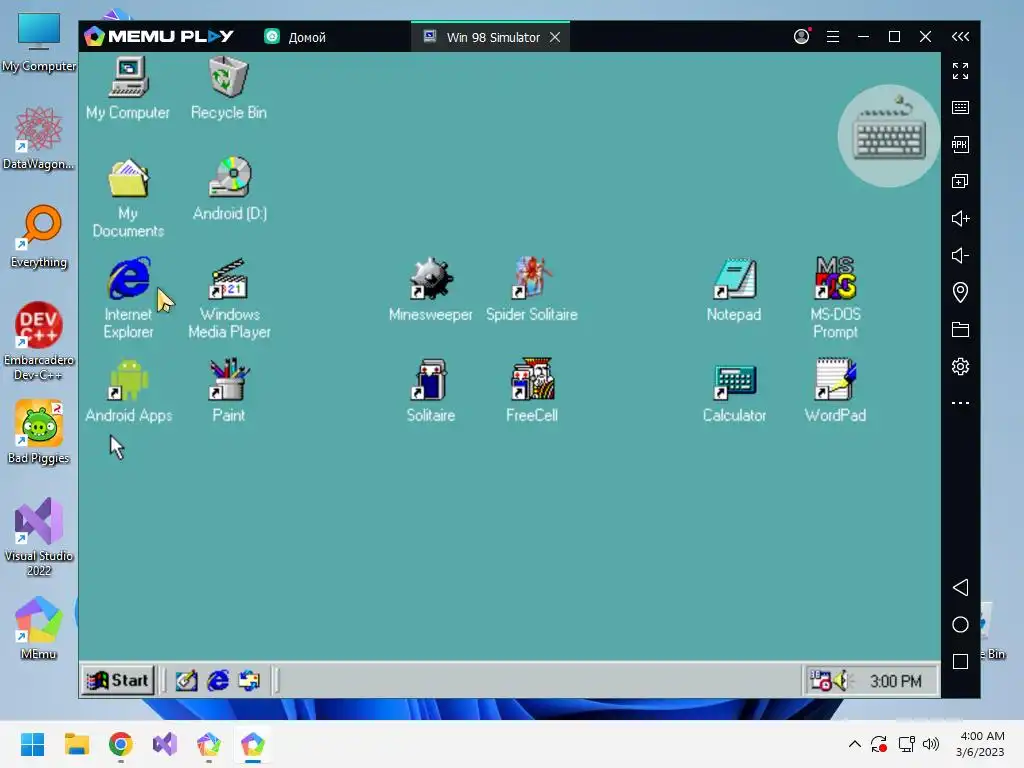Decrease MEmu volume

click(960, 255)
